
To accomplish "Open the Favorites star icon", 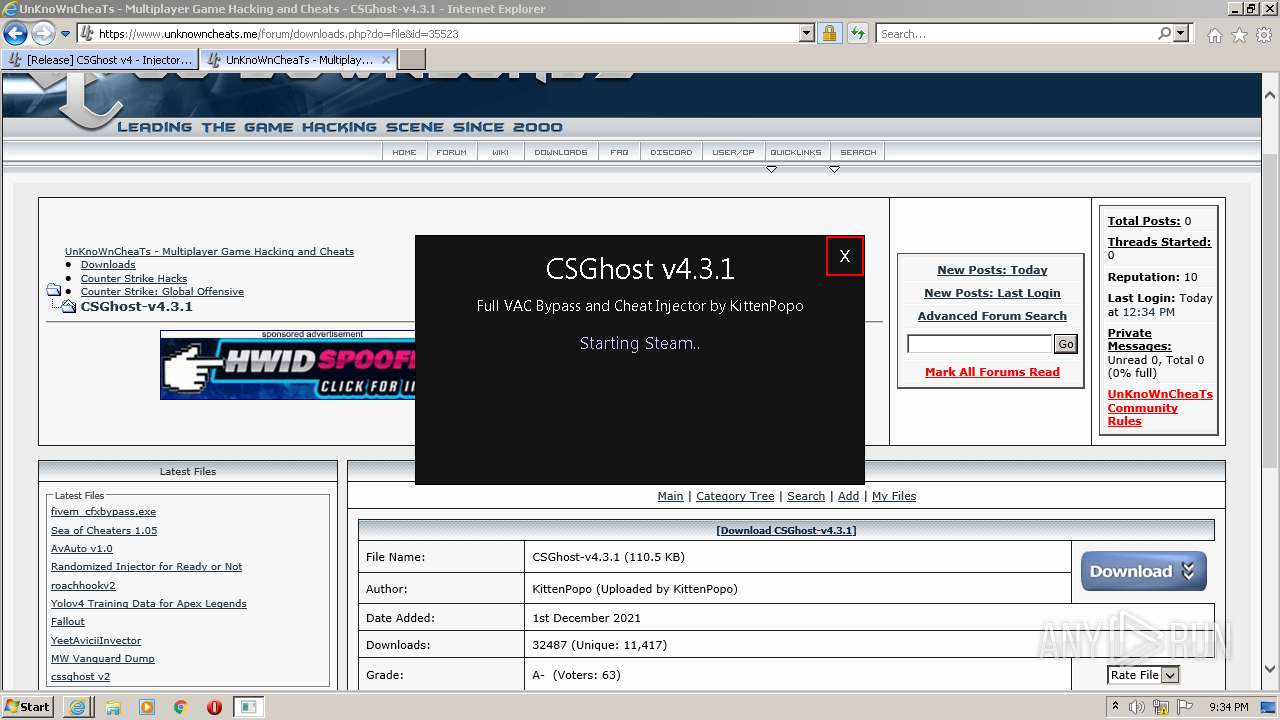I will 1239,35.
